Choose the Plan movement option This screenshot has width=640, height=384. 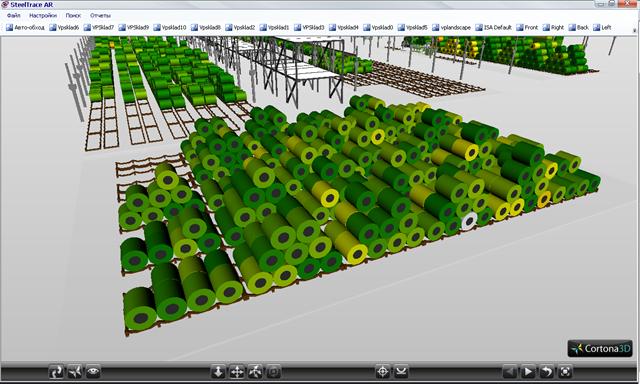tap(218, 372)
